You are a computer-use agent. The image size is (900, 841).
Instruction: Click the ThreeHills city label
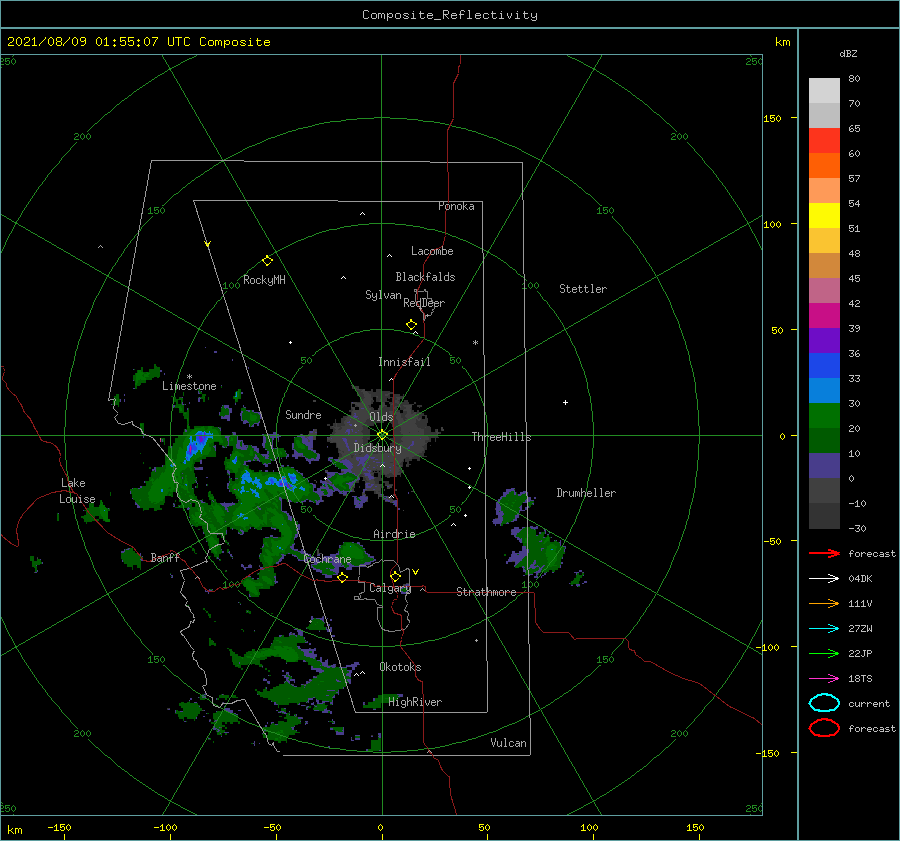click(x=502, y=437)
